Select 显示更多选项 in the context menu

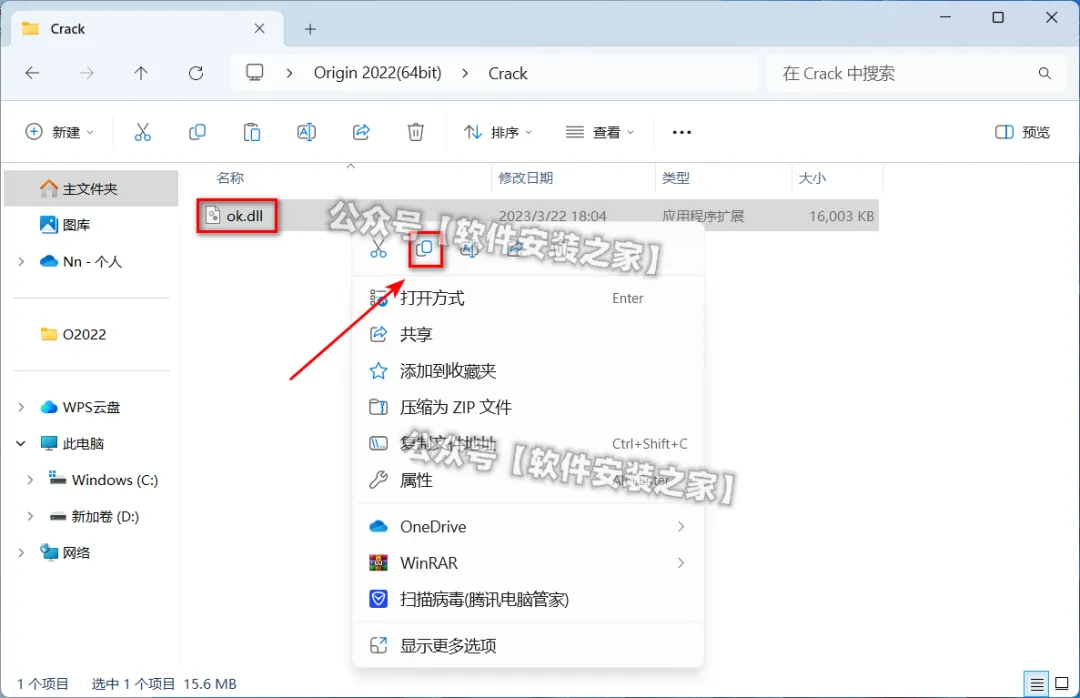coord(528,646)
